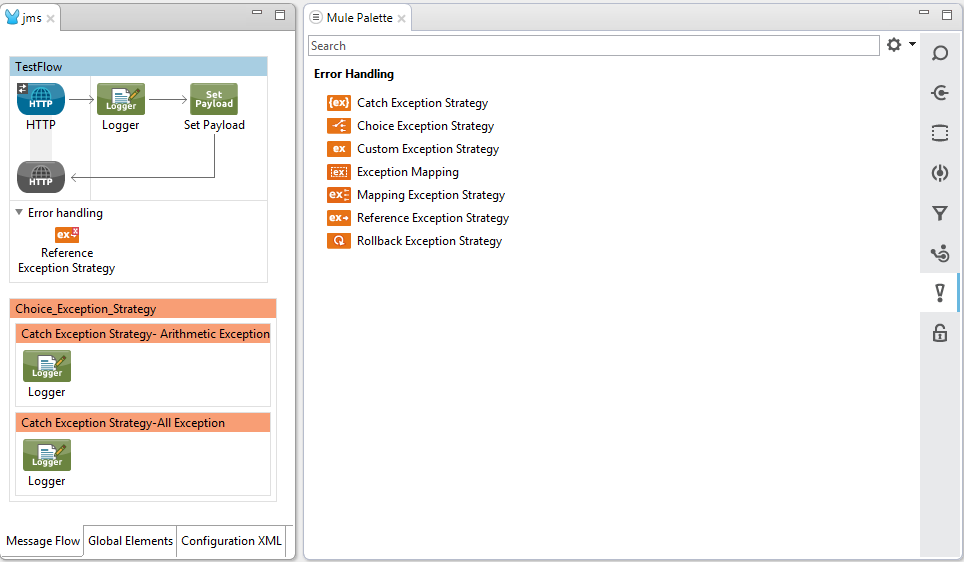
Task: Click the Exception Mapping label in palette
Action: [408, 172]
